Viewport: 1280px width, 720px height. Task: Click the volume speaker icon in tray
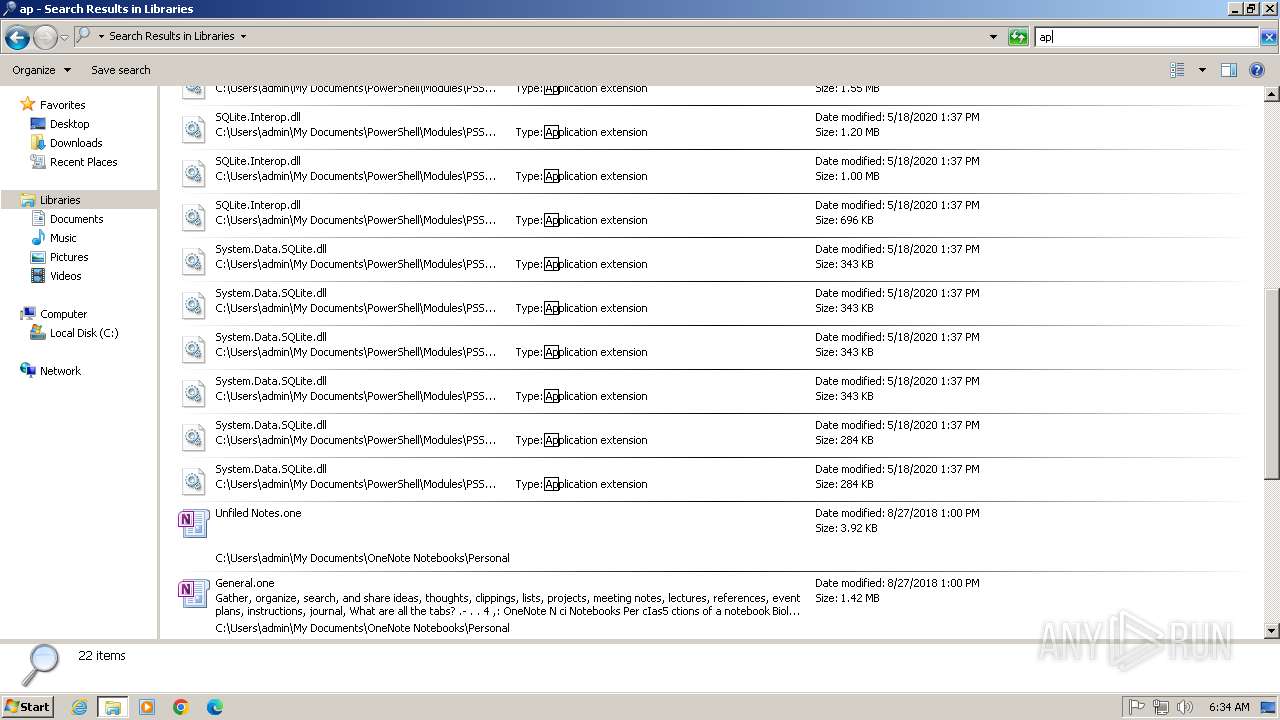coord(1185,707)
